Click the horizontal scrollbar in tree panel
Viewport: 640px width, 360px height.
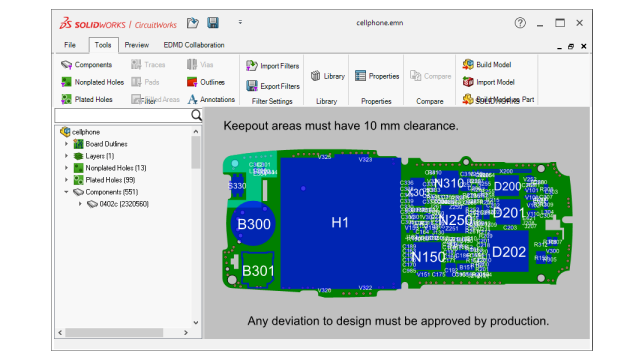click(114, 333)
